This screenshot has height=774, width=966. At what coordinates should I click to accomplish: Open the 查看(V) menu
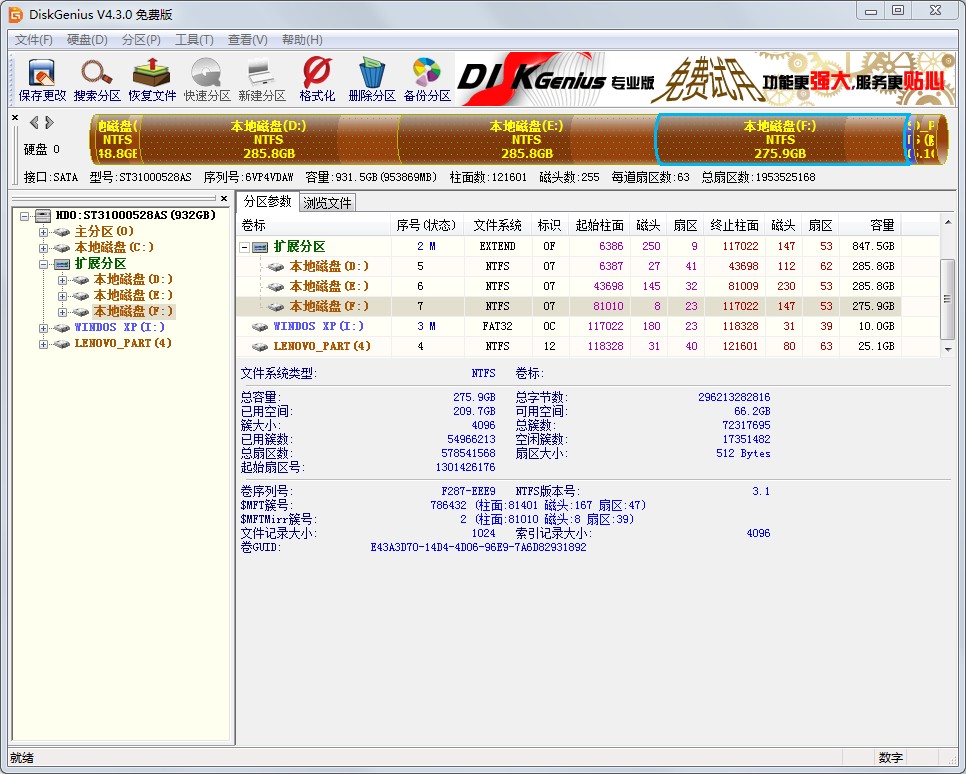click(248, 39)
